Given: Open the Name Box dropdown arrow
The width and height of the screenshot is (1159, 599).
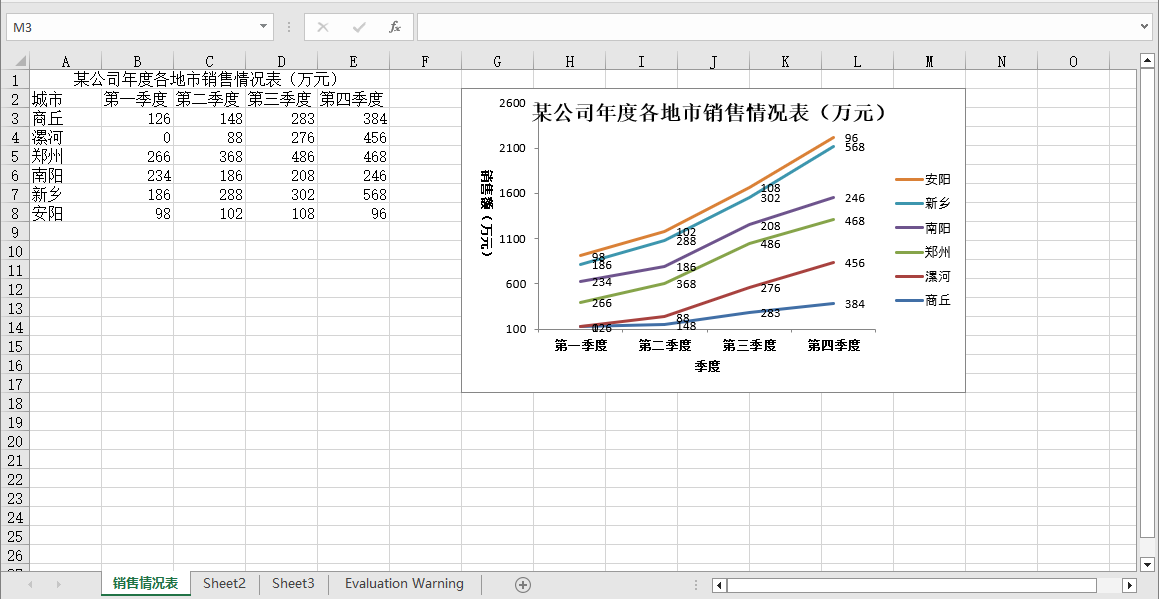Looking at the screenshot, I should pos(264,27).
